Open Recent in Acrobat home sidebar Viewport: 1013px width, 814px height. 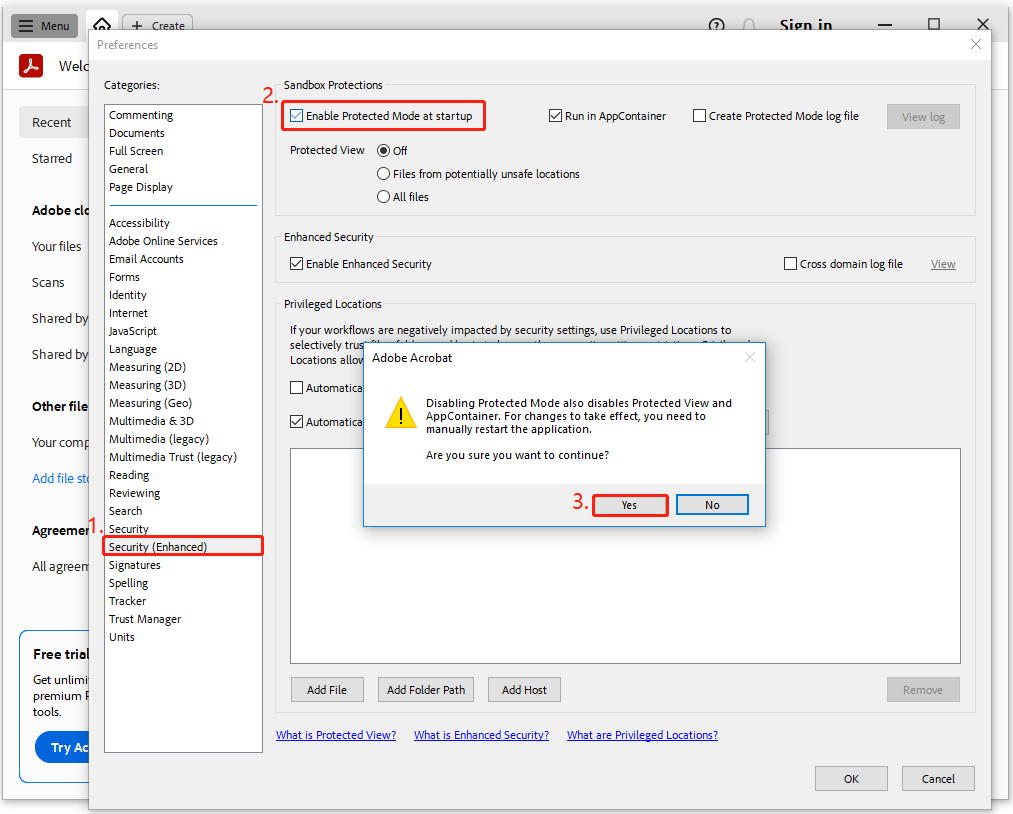point(52,123)
